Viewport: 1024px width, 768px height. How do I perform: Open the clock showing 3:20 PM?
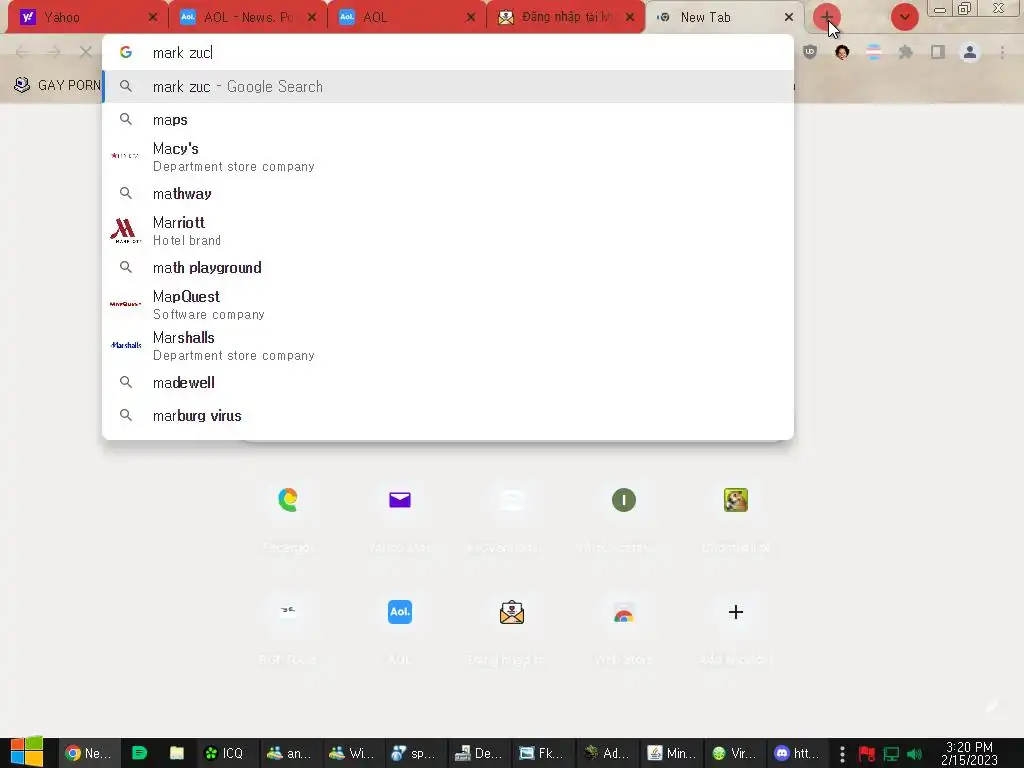click(969, 754)
